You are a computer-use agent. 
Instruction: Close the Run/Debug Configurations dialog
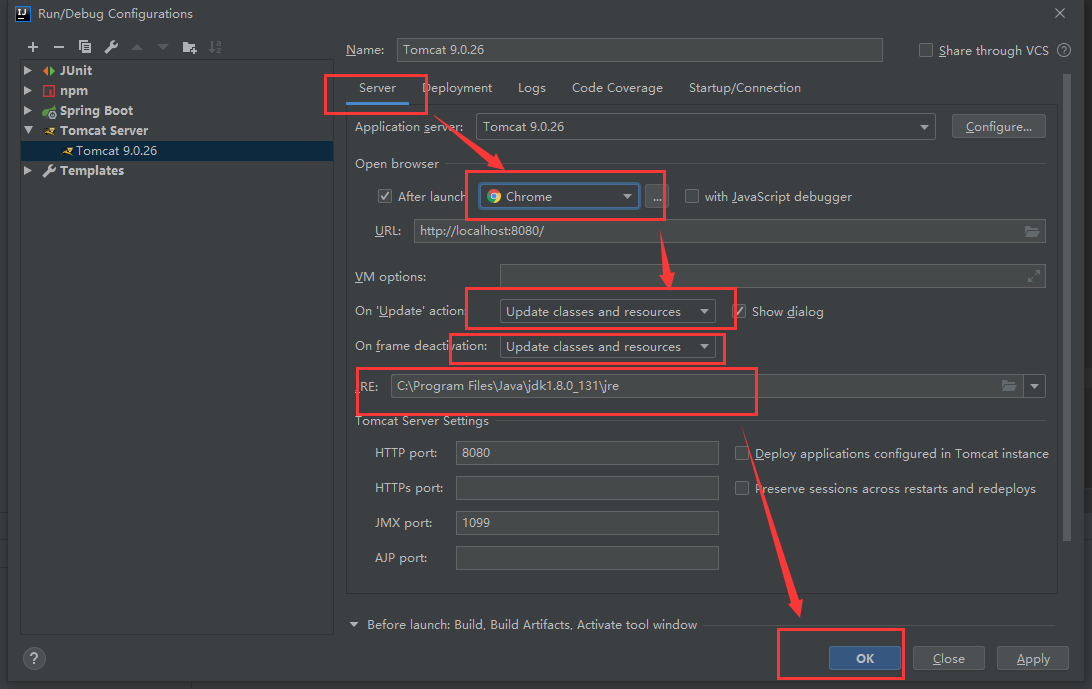click(1060, 13)
